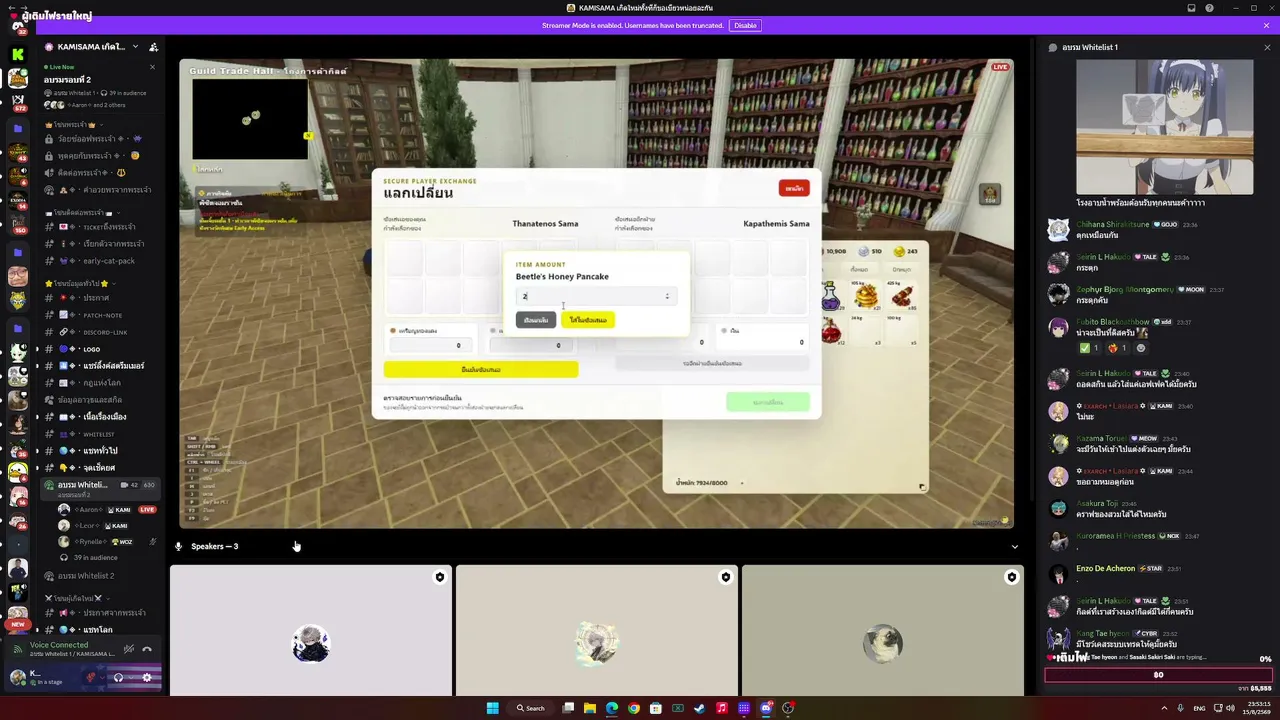Image resolution: width=1280 pixels, height=720 pixels.
Task: Click the gold coin balance showing 243
Action: (x=906, y=251)
